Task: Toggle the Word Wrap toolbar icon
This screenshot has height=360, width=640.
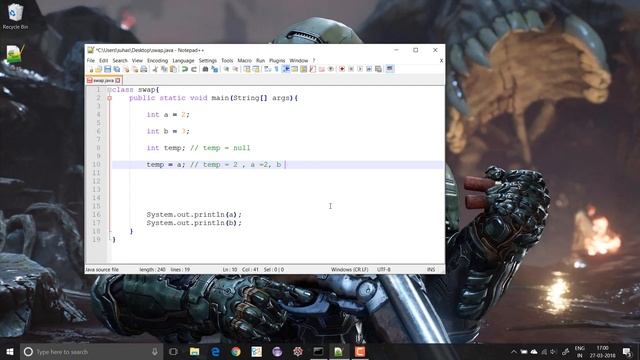Action: click(x=267, y=69)
